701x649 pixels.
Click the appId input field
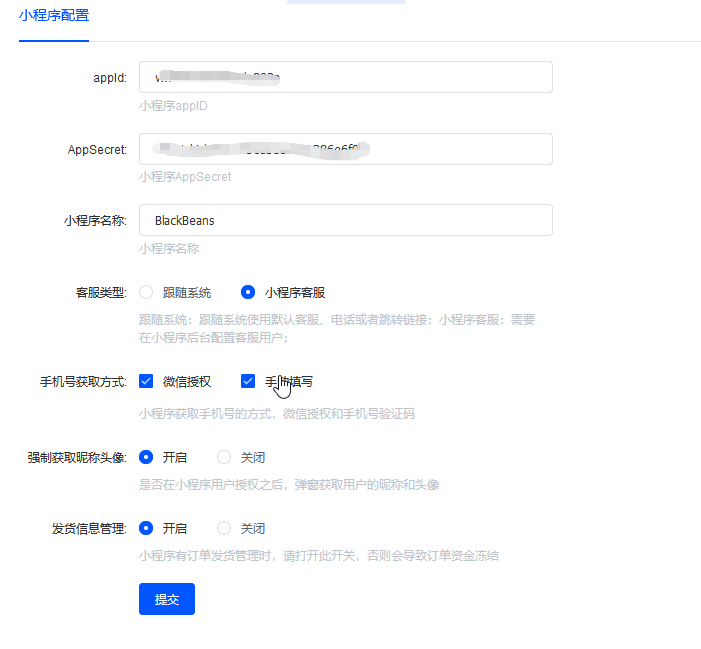(x=345, y=77)
